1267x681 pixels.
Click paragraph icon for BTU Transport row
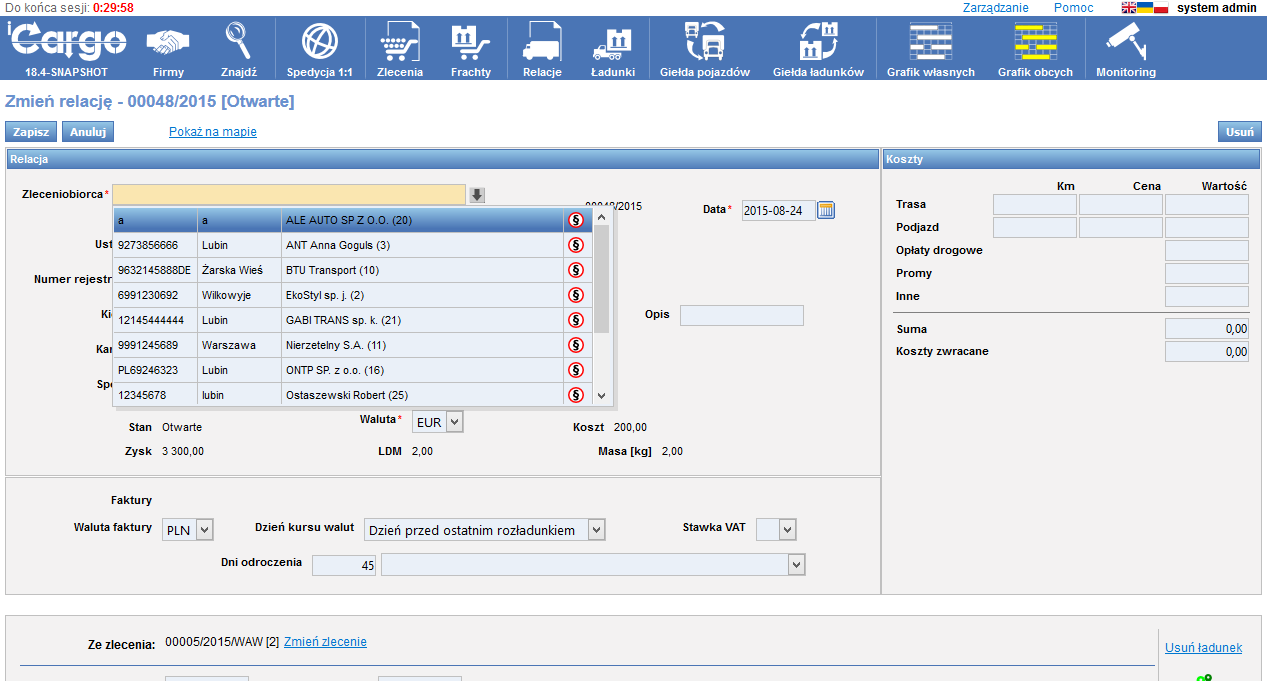[x=576, y=270]
